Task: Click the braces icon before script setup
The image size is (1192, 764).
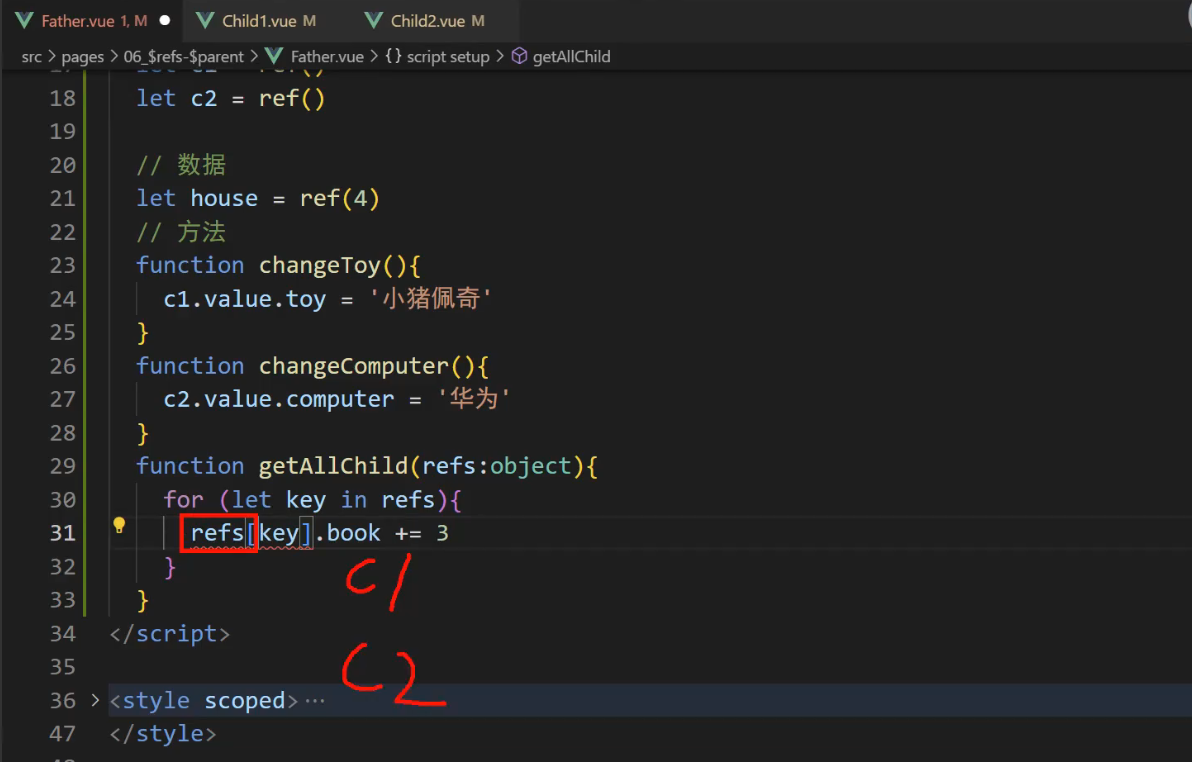Action: coord(393,56)
